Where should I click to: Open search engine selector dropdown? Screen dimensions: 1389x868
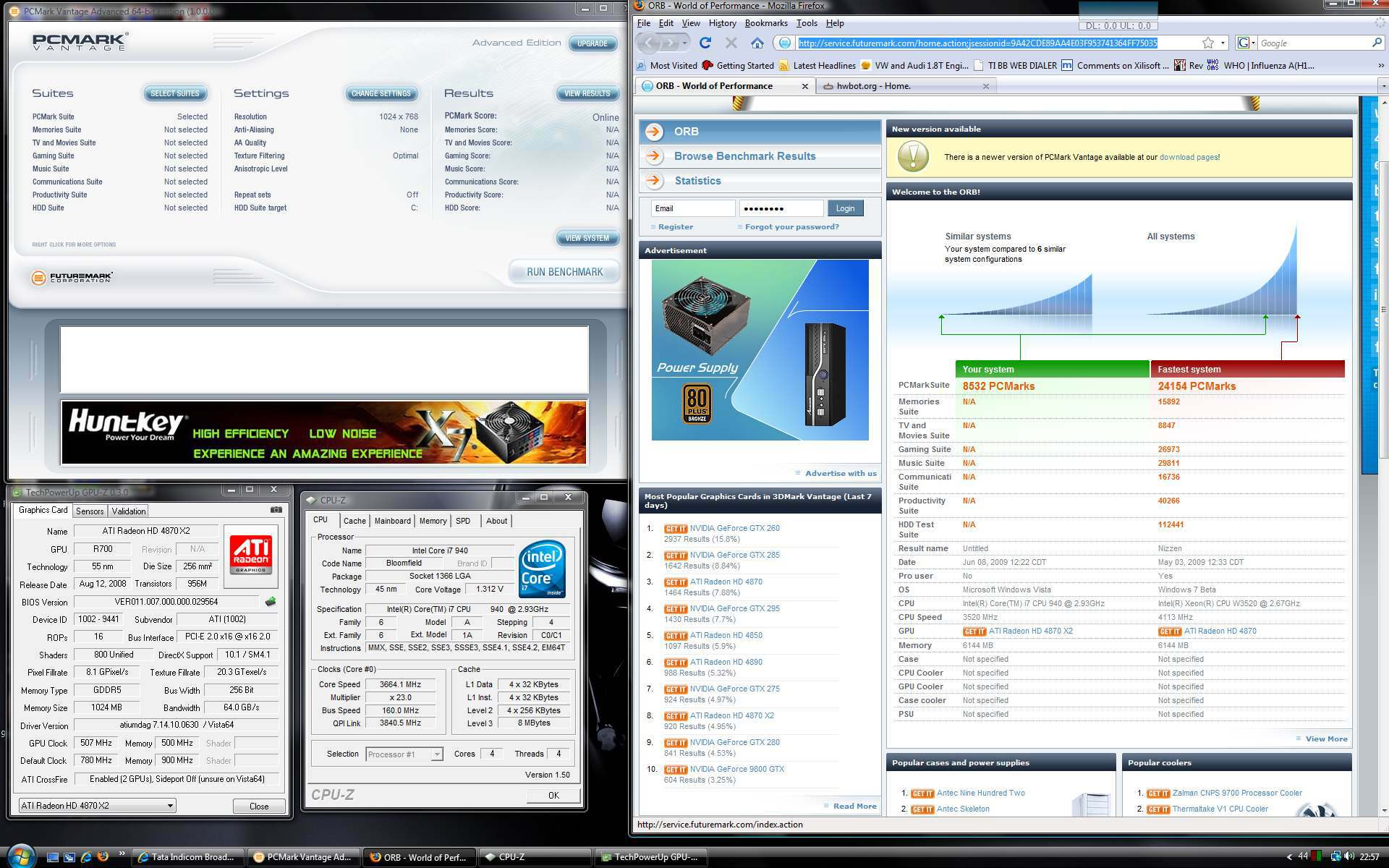pyautogui.click(x=1246, y=43)
